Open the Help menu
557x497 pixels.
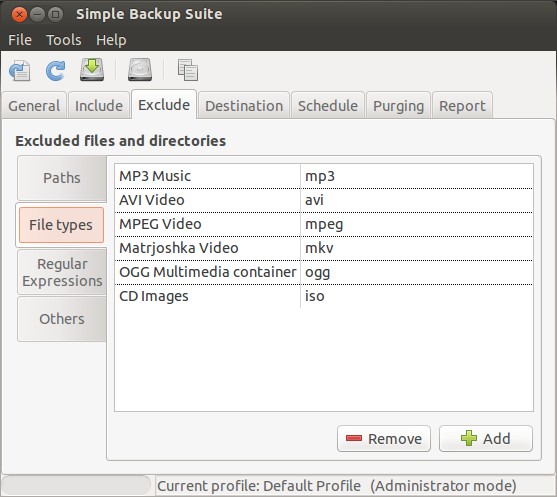(x=111, y=40)
